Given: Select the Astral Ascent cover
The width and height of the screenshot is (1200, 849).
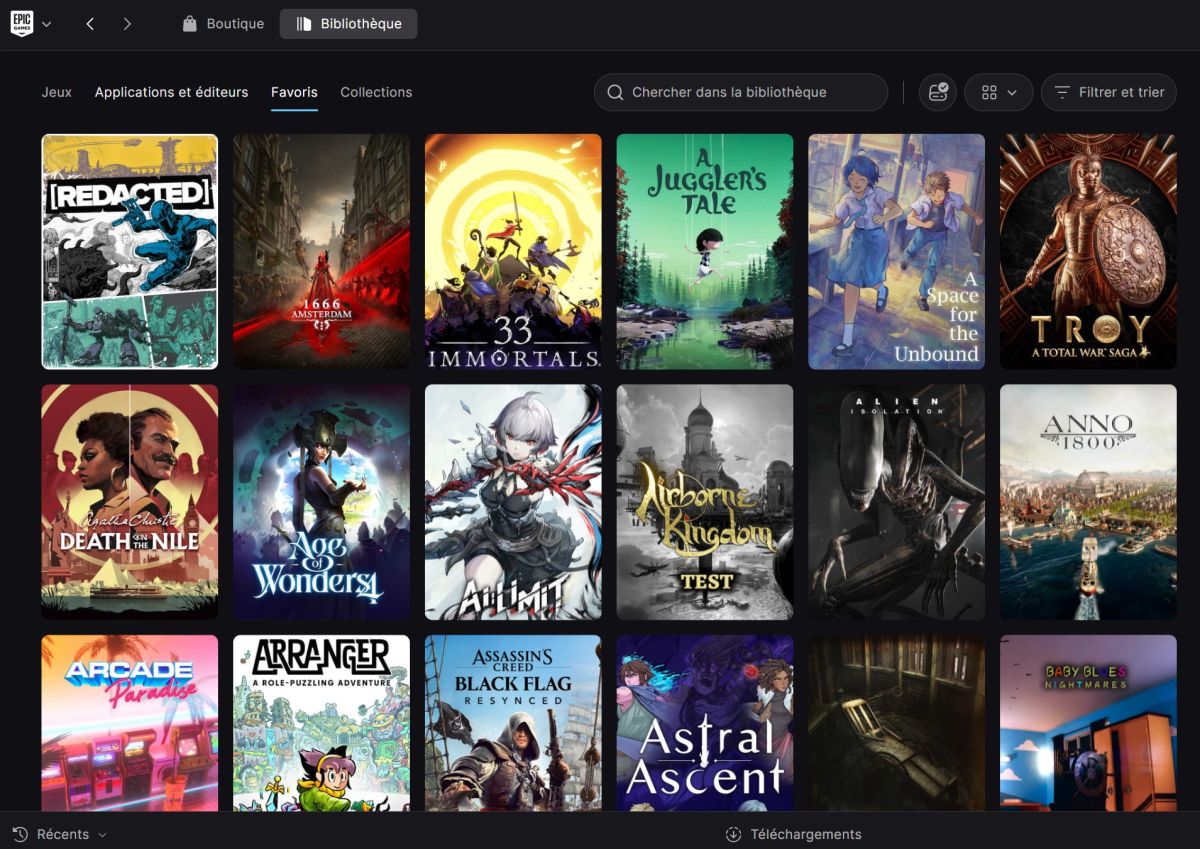Looking at the screenshot, I should [x=705, y=722].
